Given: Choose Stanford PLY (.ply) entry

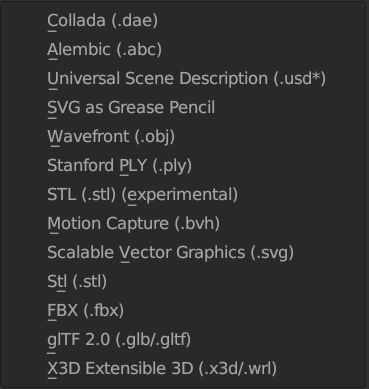Looking at the screenshot, I should [x=183, y=166].
